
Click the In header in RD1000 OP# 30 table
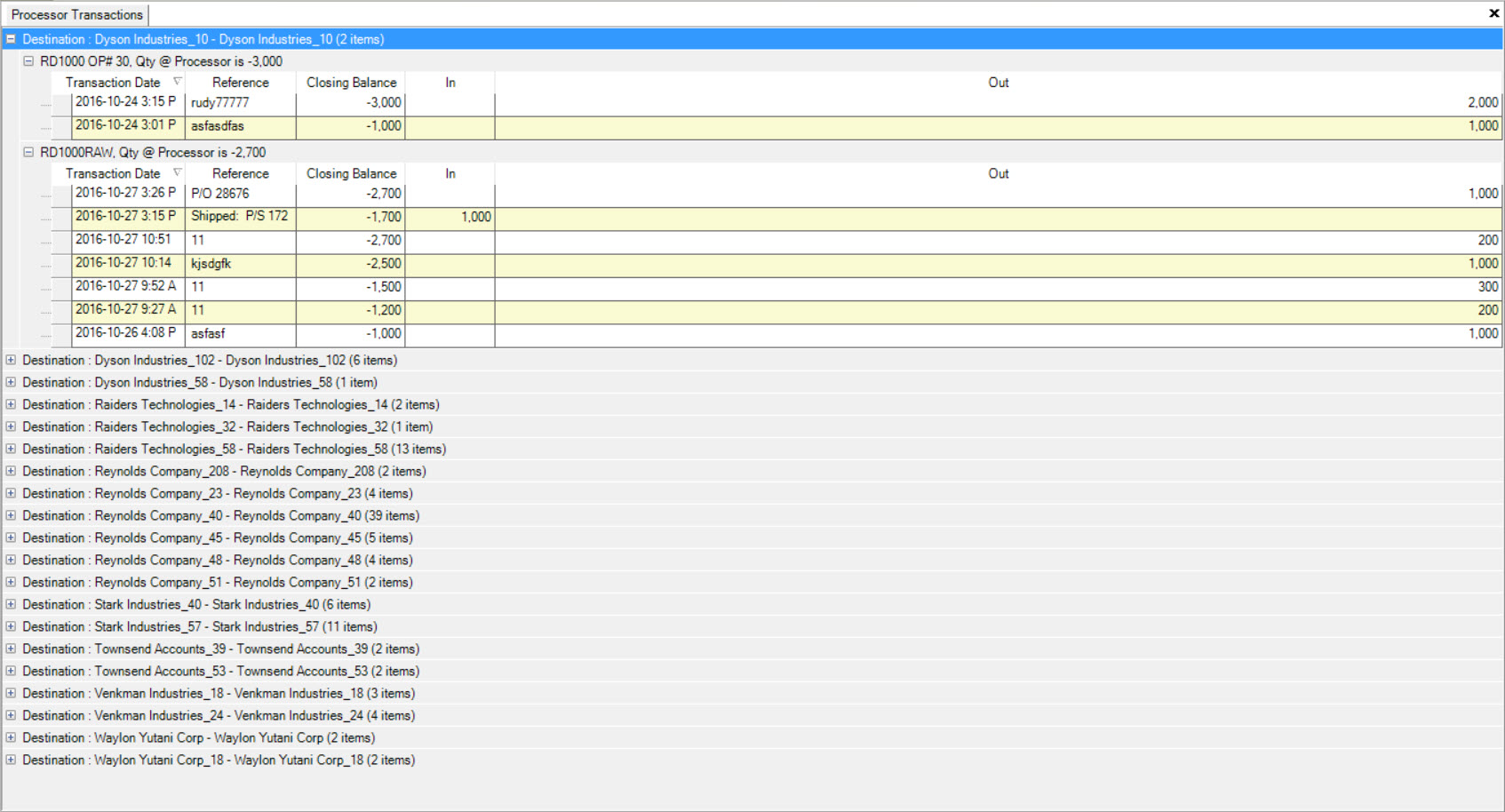pyautogui.click(x=450, y=82)
